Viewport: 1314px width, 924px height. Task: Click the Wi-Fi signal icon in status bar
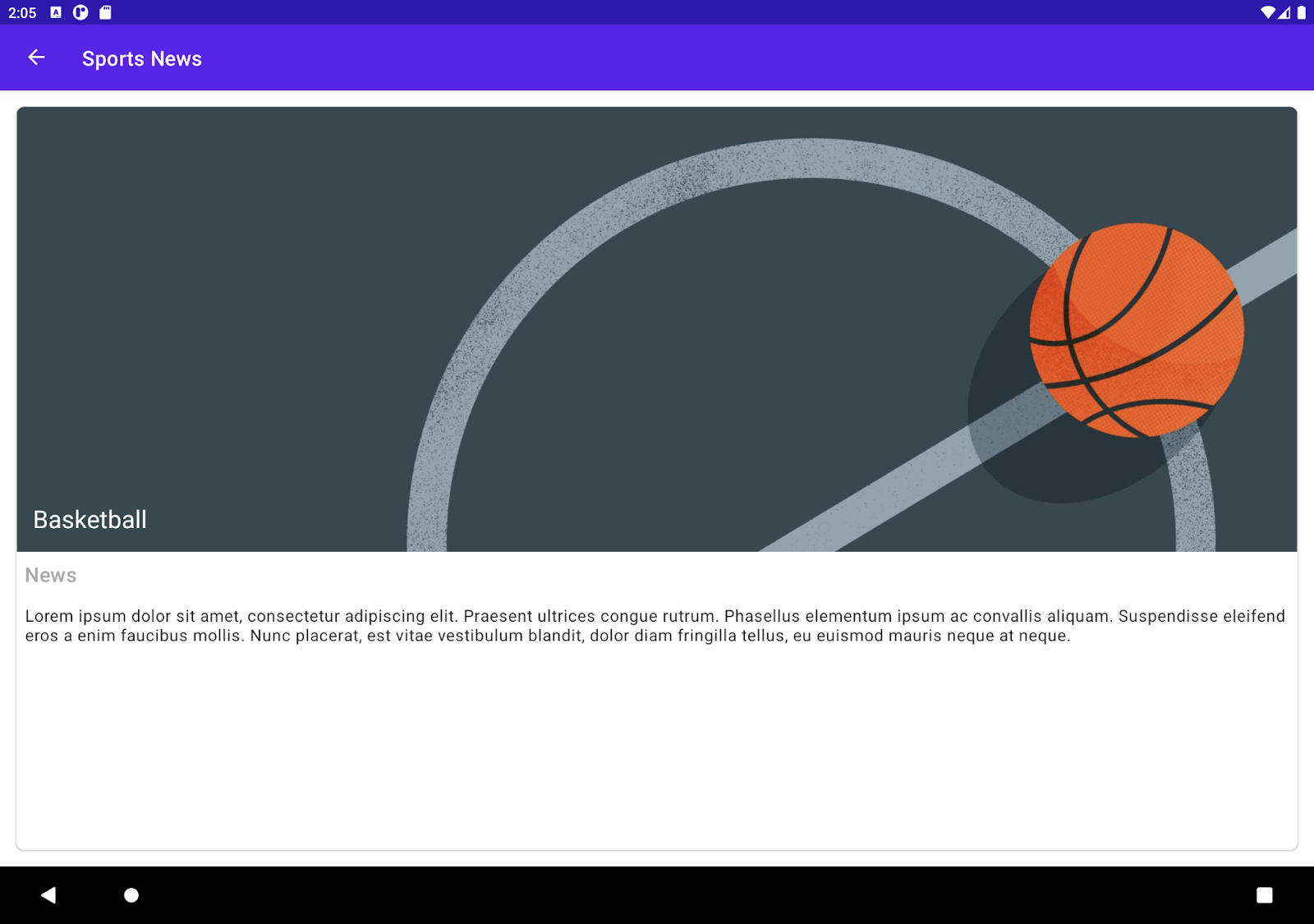(x=1268, y=12)
